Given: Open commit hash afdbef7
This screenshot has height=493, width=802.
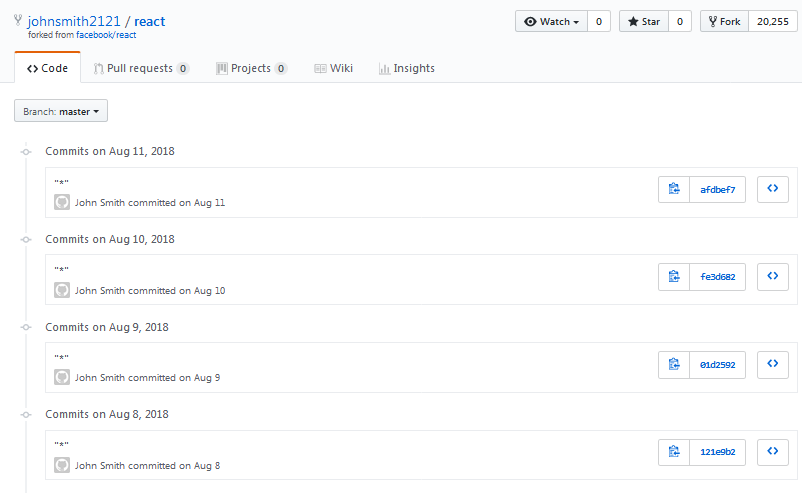Looking at the screenshot, I should click(718, 189).
